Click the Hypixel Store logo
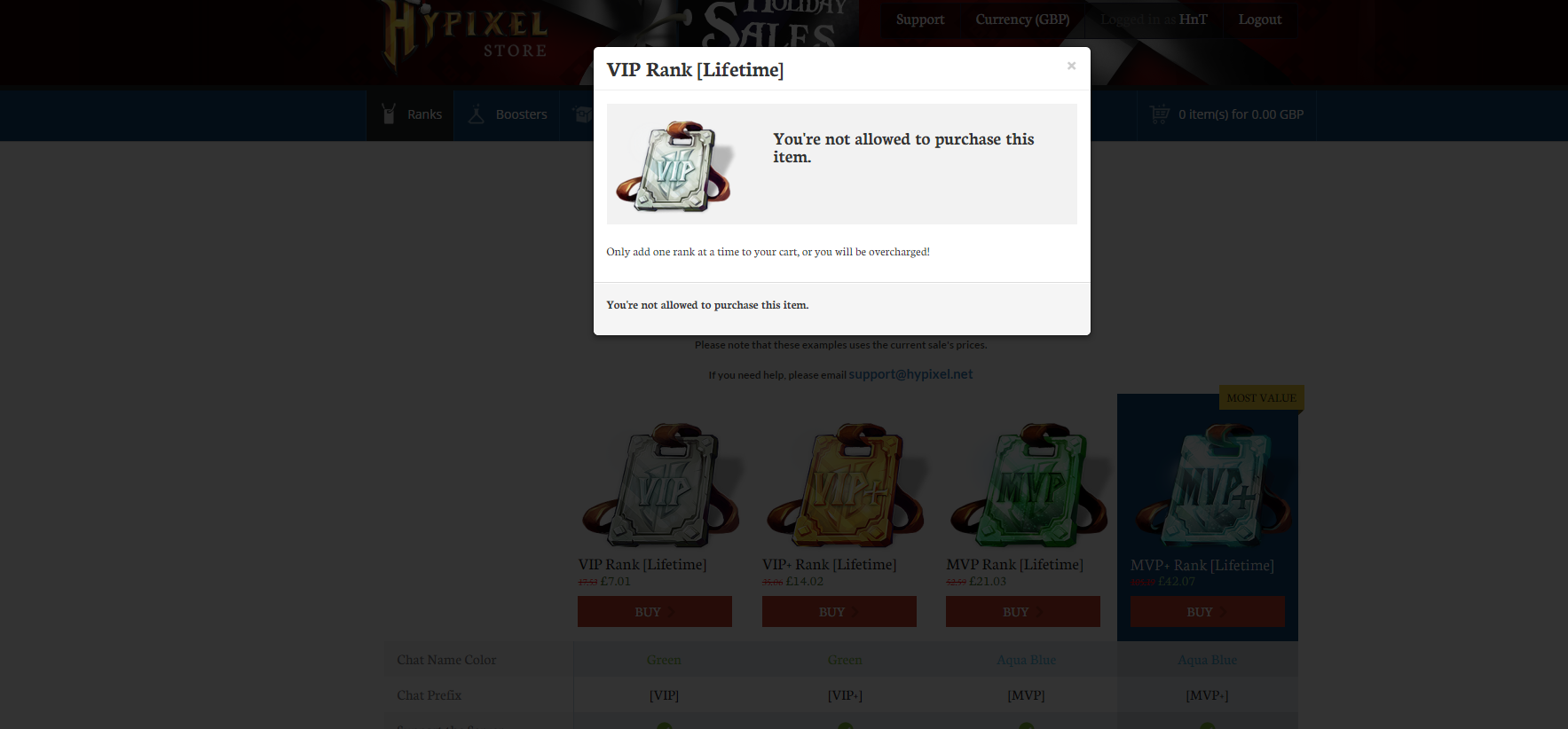 tap(466, 35)
